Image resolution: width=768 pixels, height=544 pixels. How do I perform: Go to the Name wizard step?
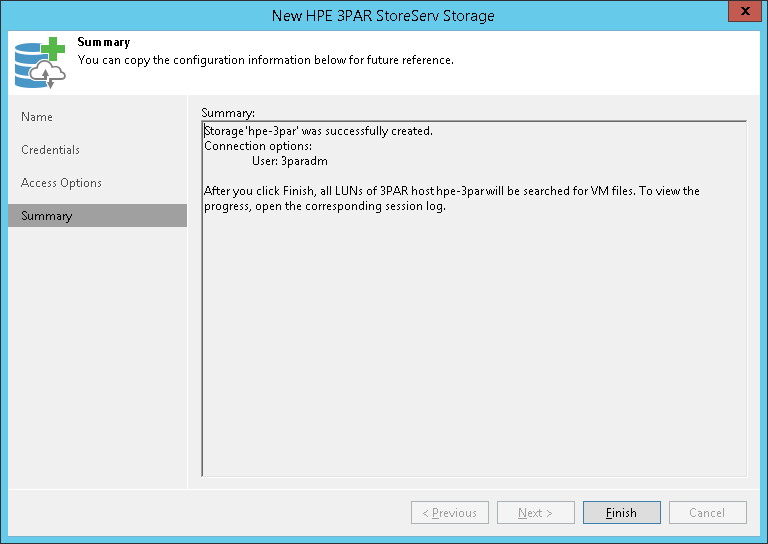click(37, 117)
